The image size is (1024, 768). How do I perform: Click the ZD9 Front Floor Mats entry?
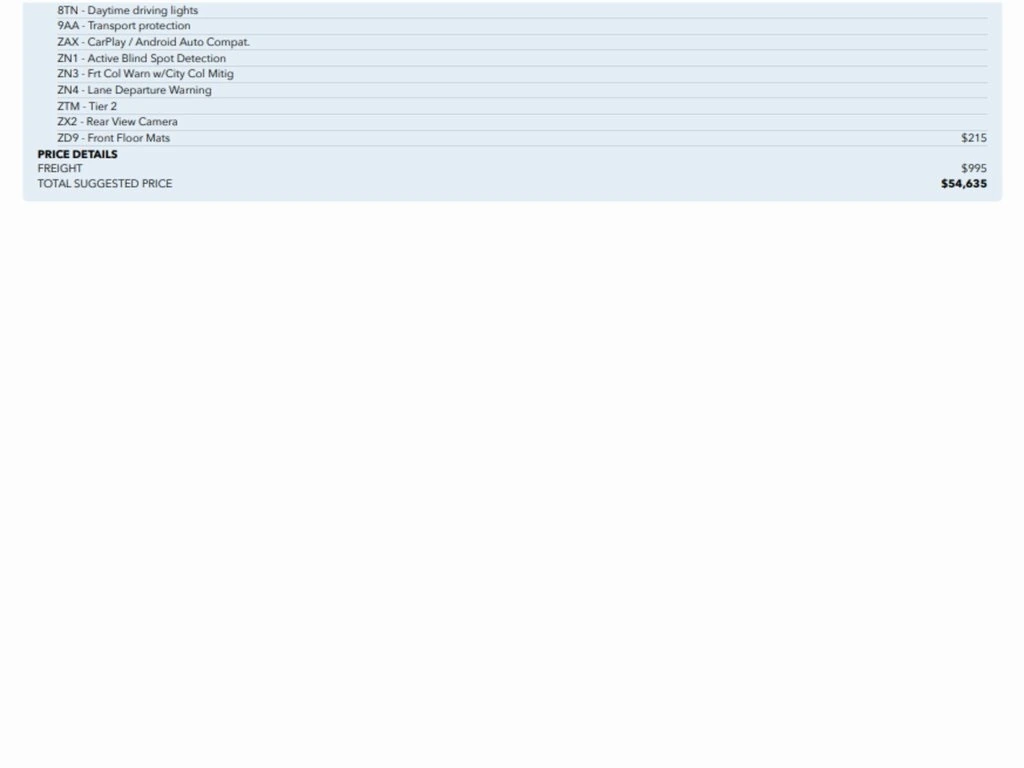point(113,138)
